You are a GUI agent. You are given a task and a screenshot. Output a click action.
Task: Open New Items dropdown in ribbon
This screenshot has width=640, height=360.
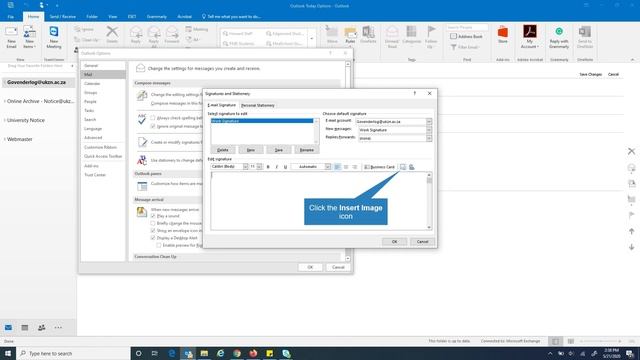(x=29, y=37)
